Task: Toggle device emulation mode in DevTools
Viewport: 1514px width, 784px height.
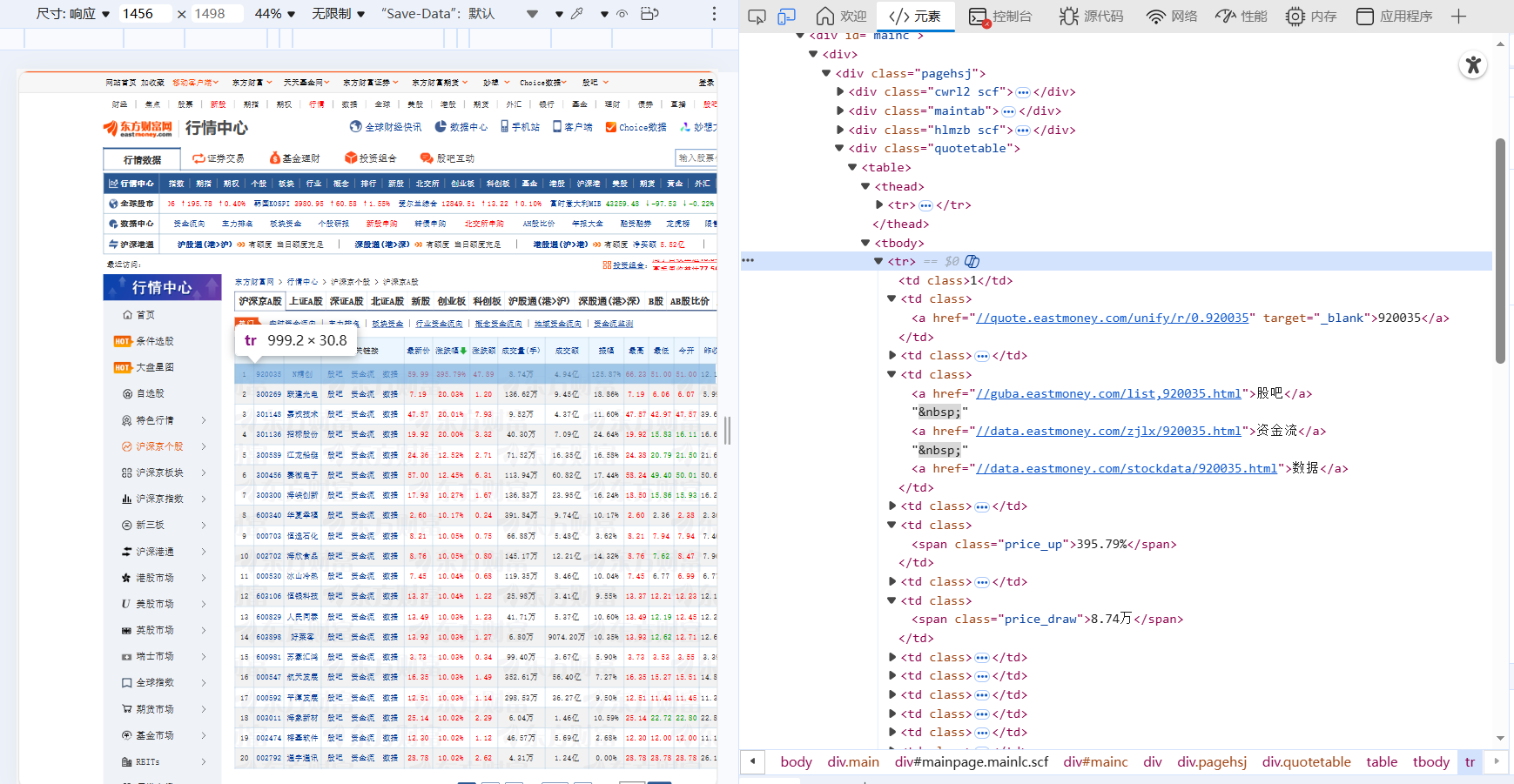Action: click(786, 17)
